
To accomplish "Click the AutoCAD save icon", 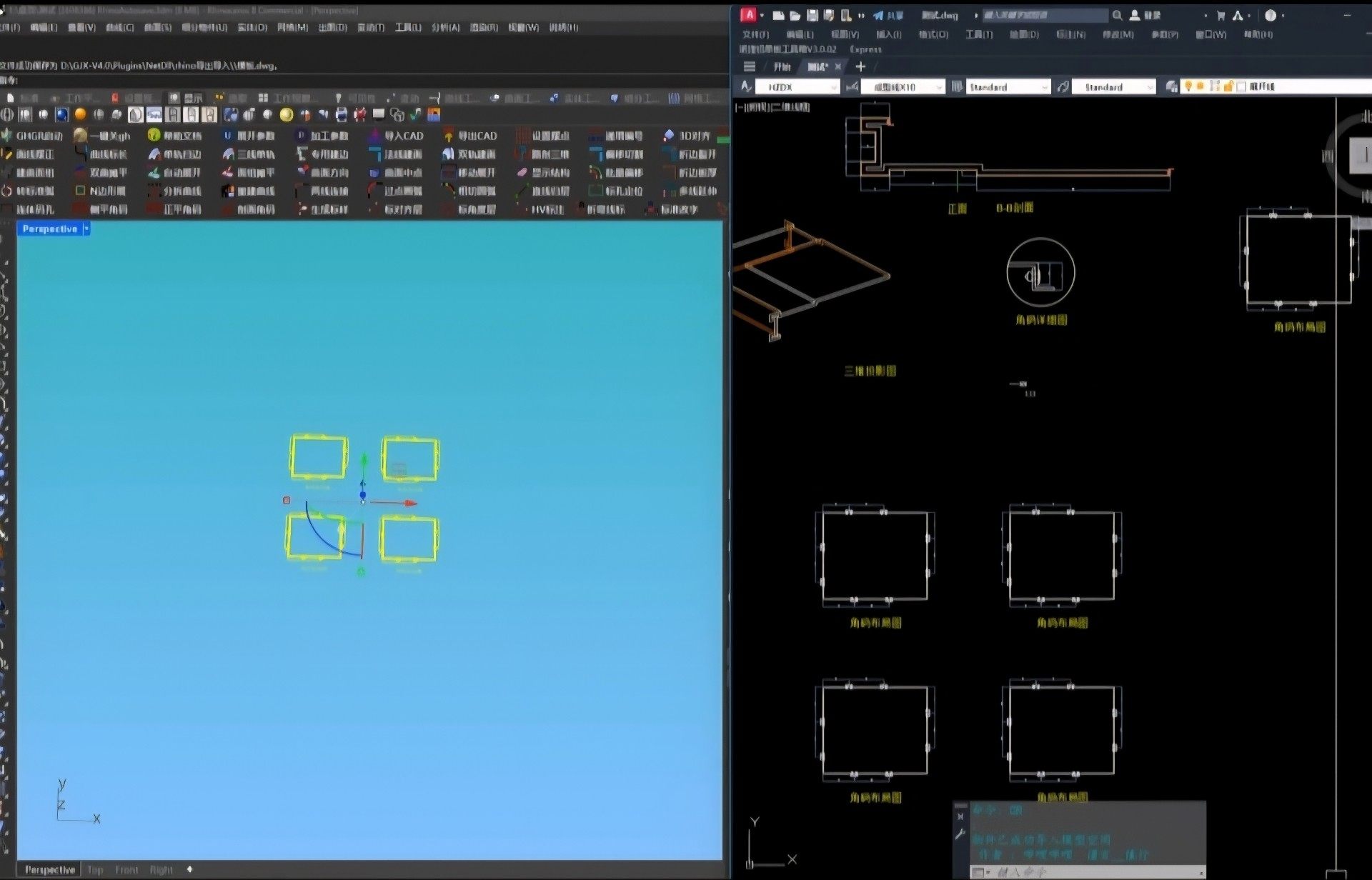I will tap(812, 15).
